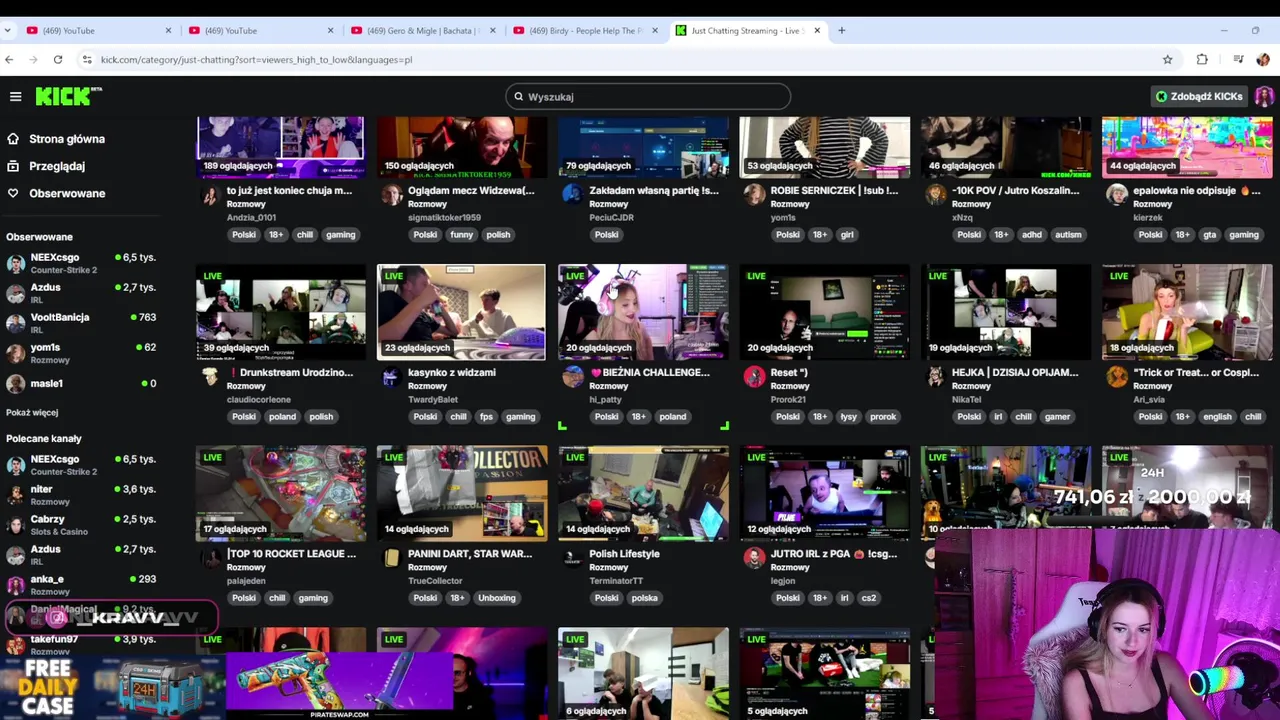This screenshot has width=1280, height=720.
Task: Open the Trick or Treat stream thumbnail
Action: pos(1187,312)
